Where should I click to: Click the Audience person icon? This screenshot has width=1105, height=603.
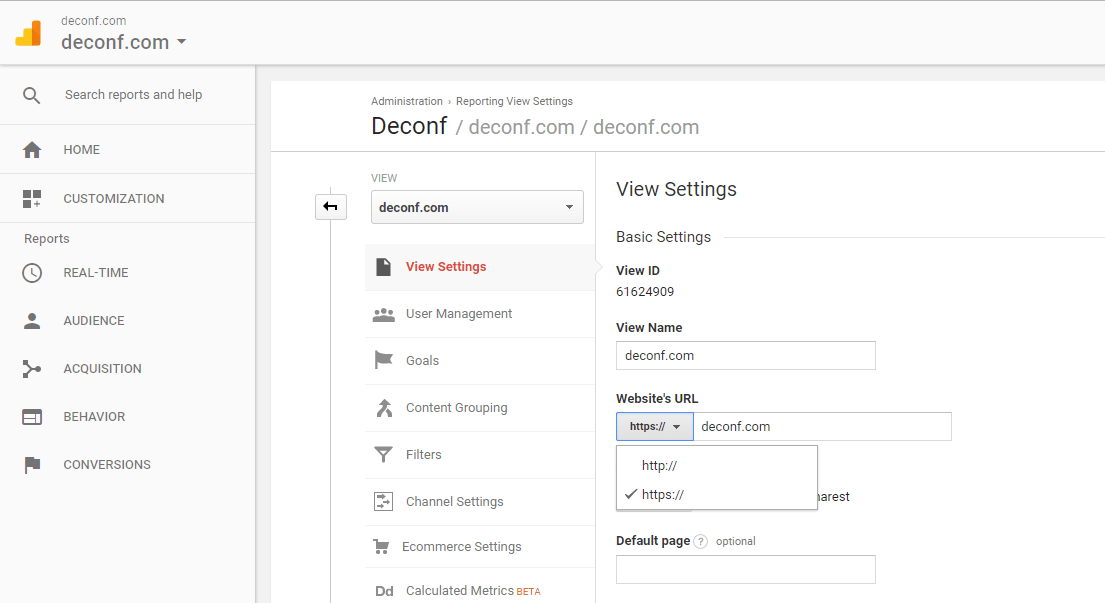click(32, 321)
